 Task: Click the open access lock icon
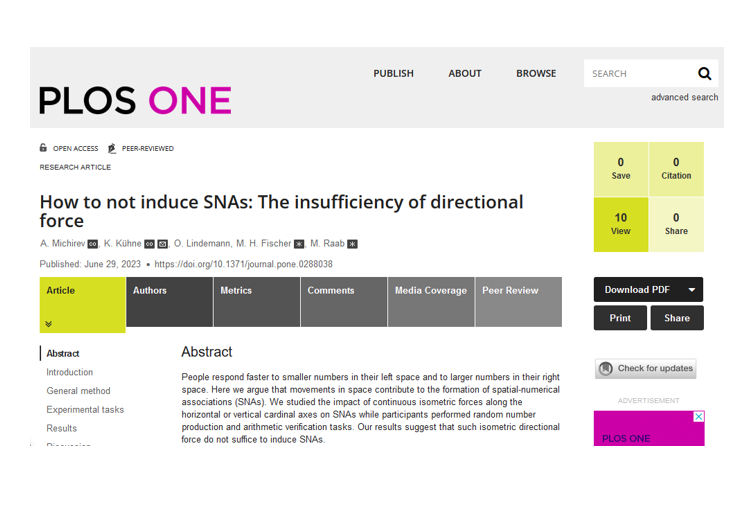(x=44, y=148)
